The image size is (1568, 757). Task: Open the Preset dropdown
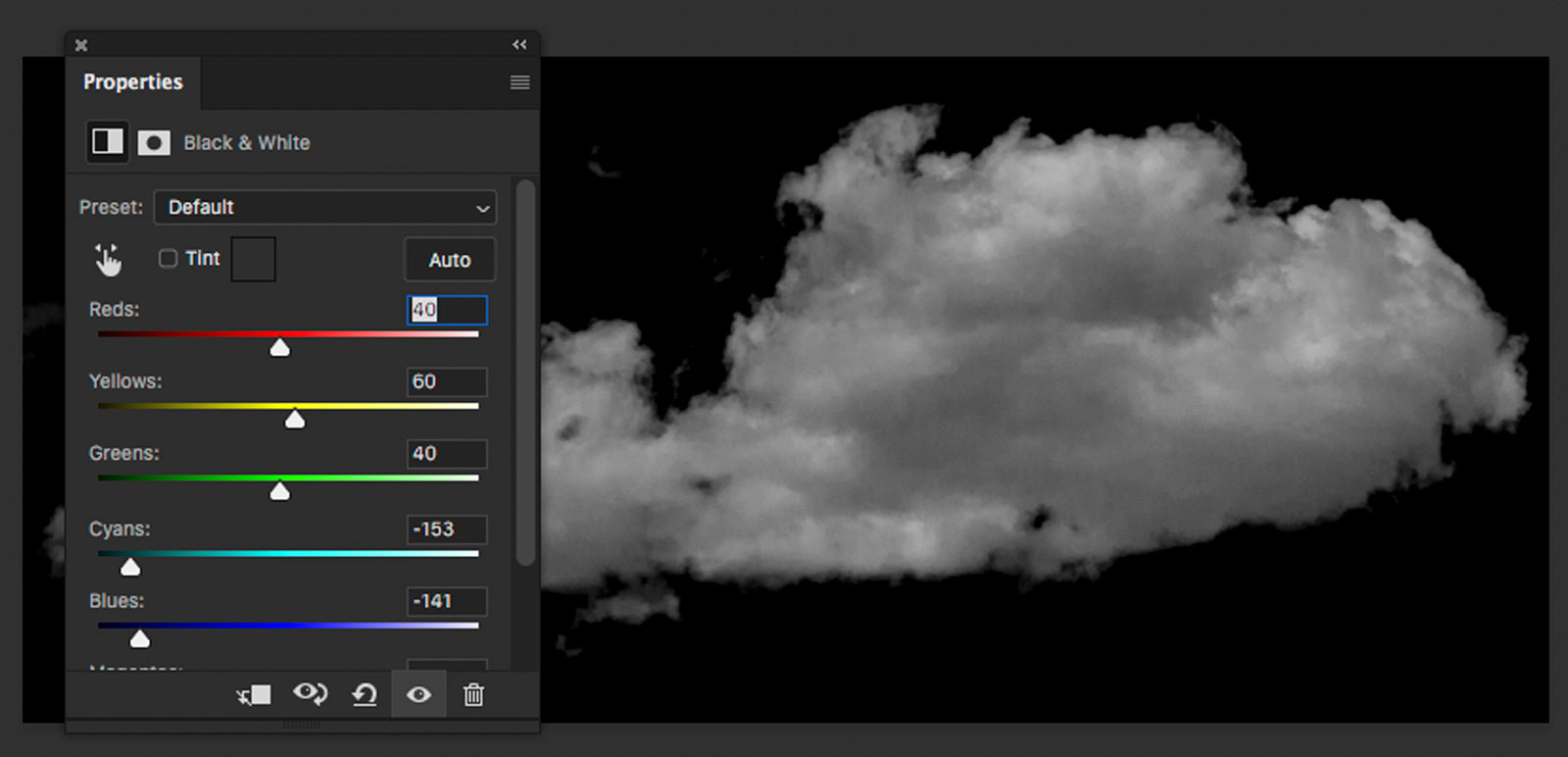[x=325, y=208]
